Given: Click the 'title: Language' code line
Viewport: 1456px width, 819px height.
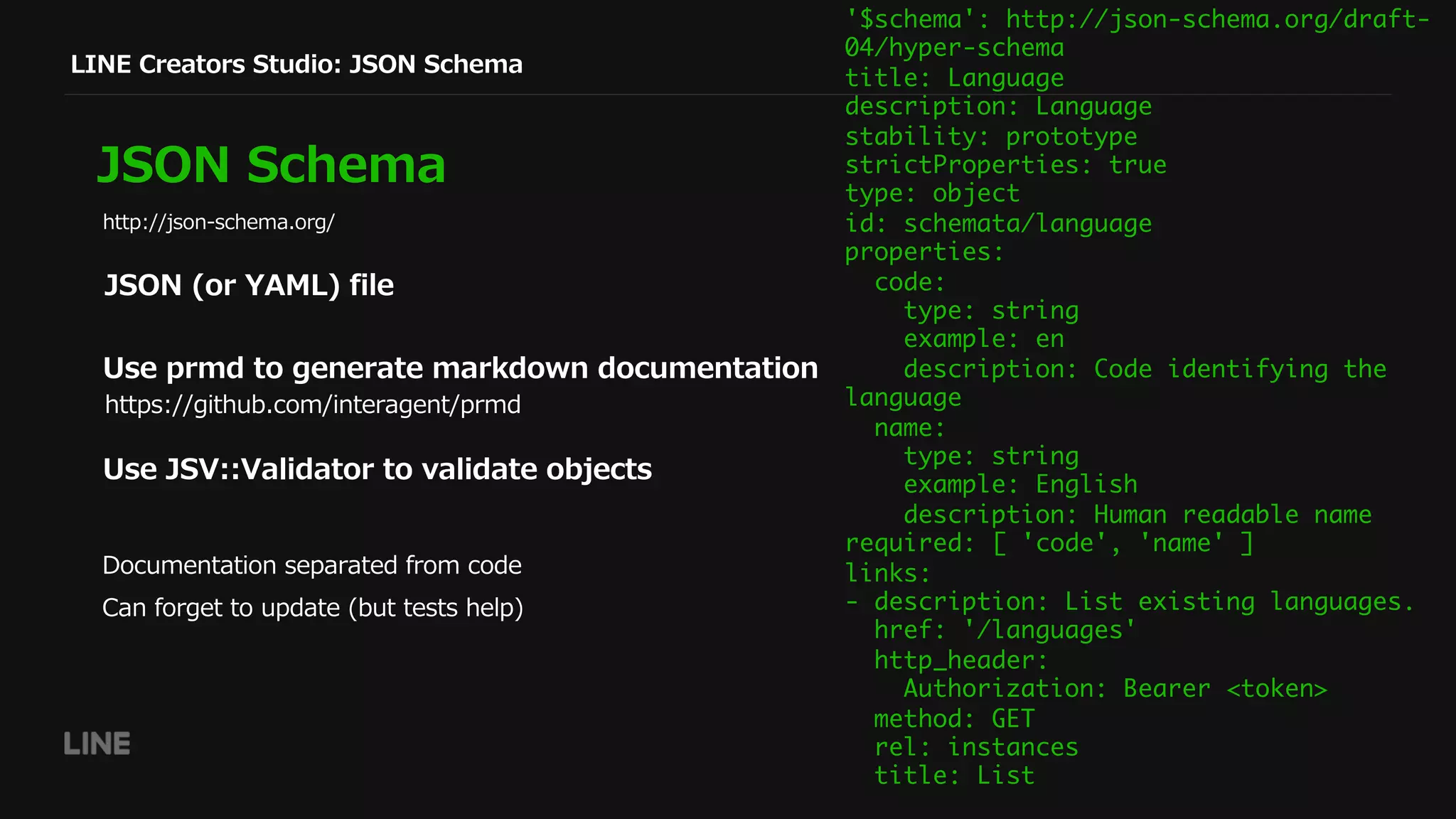Looking at the screenshot, I should coord(954,77).
